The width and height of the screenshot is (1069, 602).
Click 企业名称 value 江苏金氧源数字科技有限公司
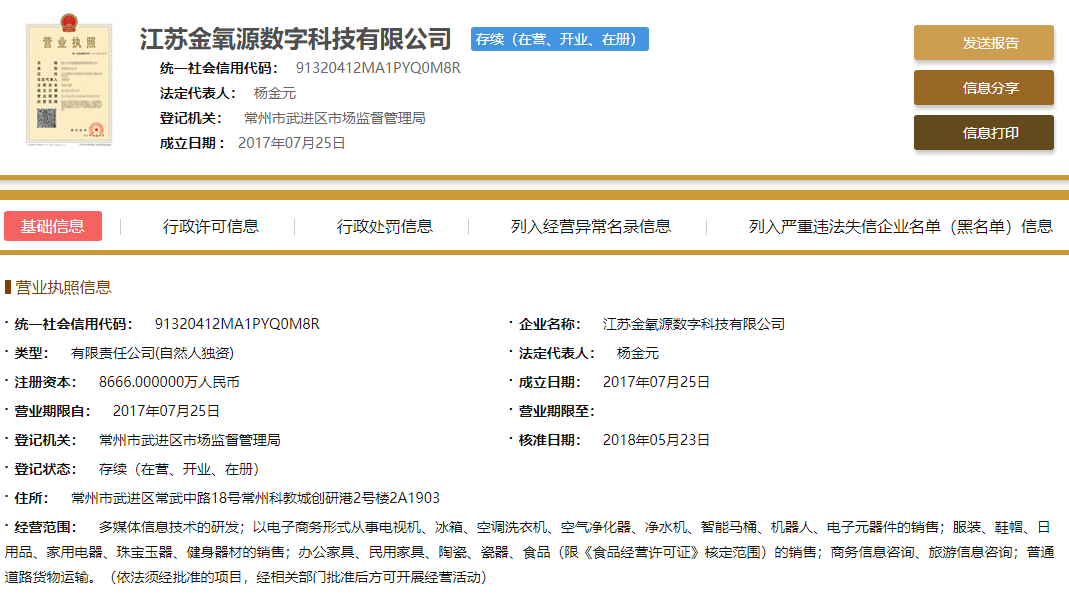pyautogui.click(x=693, y=324)
